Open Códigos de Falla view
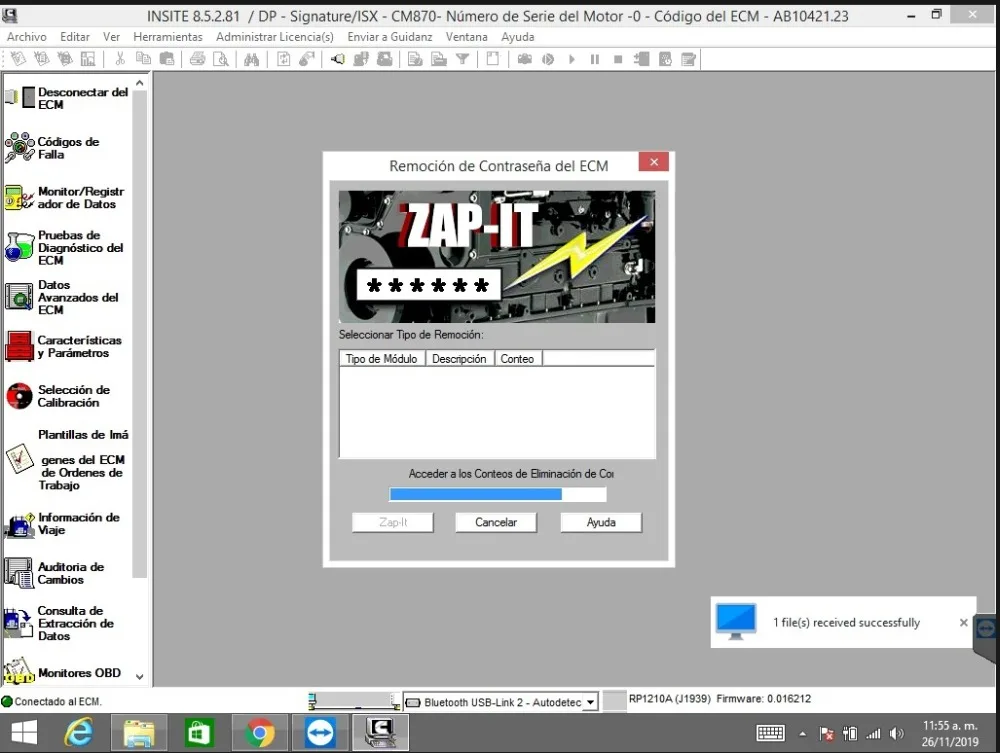 (53, 148)
